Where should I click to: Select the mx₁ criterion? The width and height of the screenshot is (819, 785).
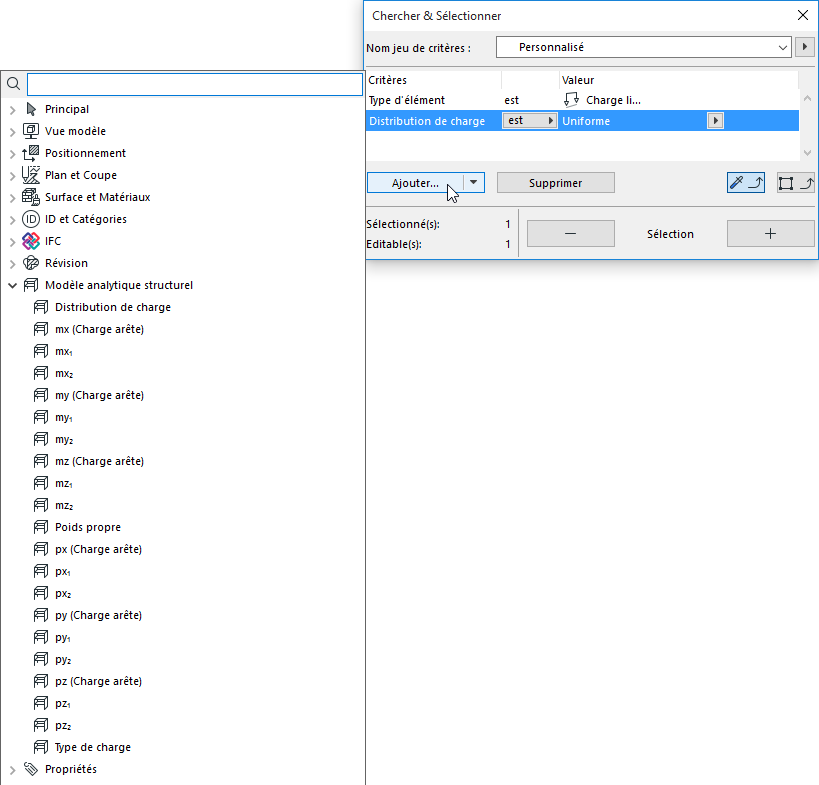64,351
